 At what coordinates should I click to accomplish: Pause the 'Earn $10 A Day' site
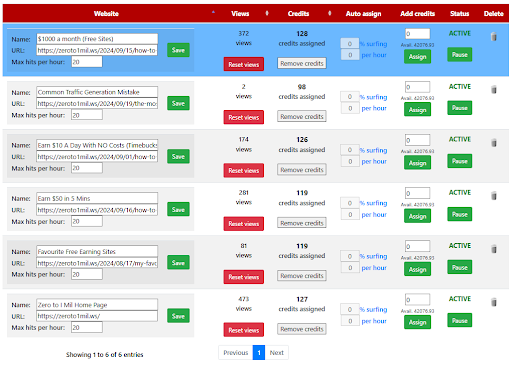point(459,161)
